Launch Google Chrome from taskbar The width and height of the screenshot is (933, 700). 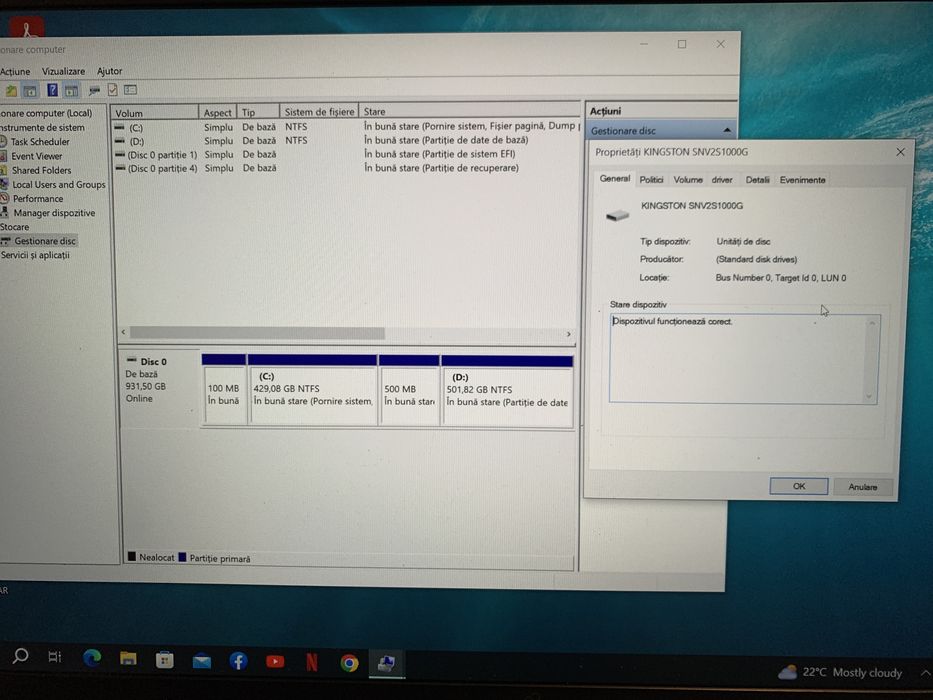tap(349, 662)
